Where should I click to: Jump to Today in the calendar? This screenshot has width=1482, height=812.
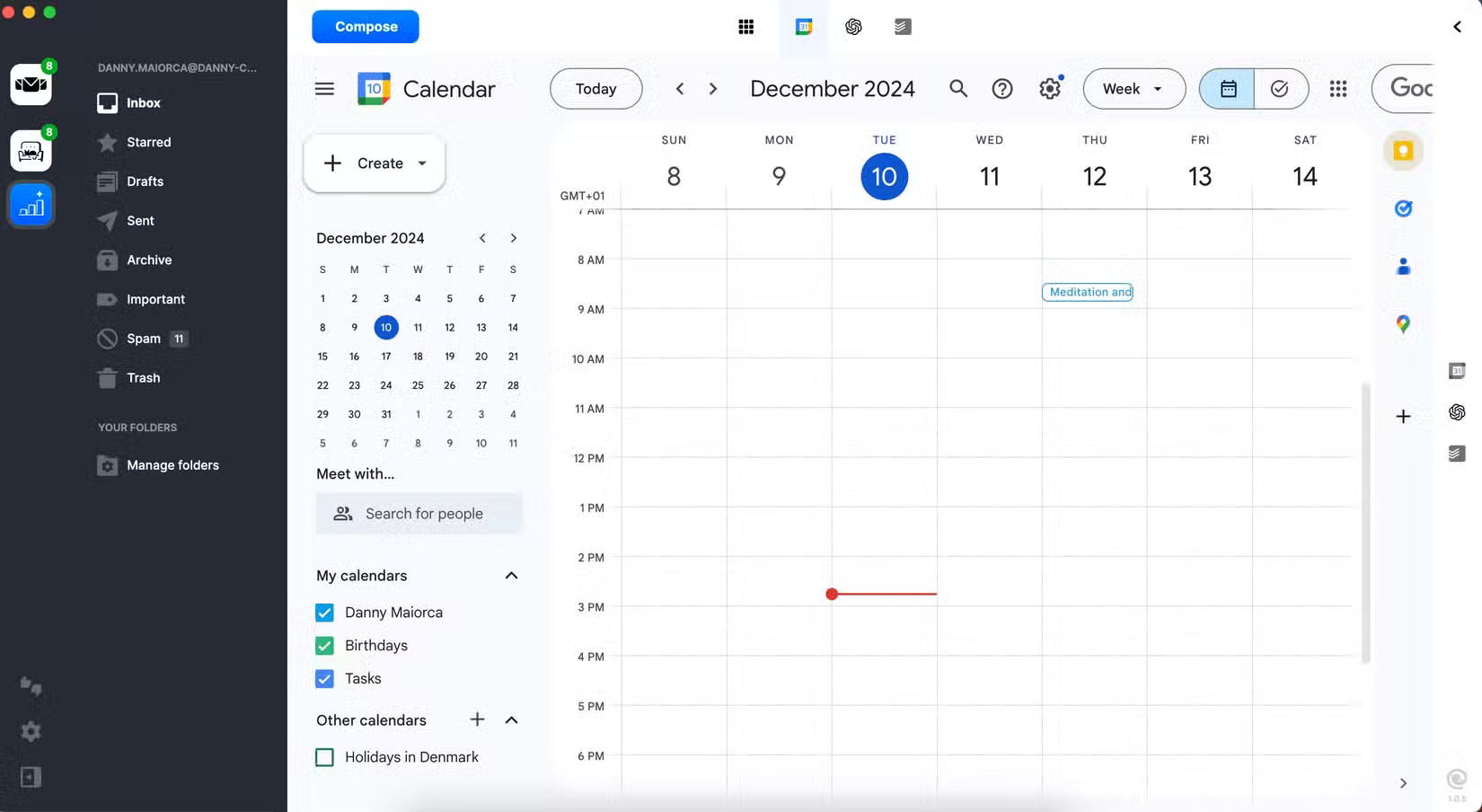595,88
